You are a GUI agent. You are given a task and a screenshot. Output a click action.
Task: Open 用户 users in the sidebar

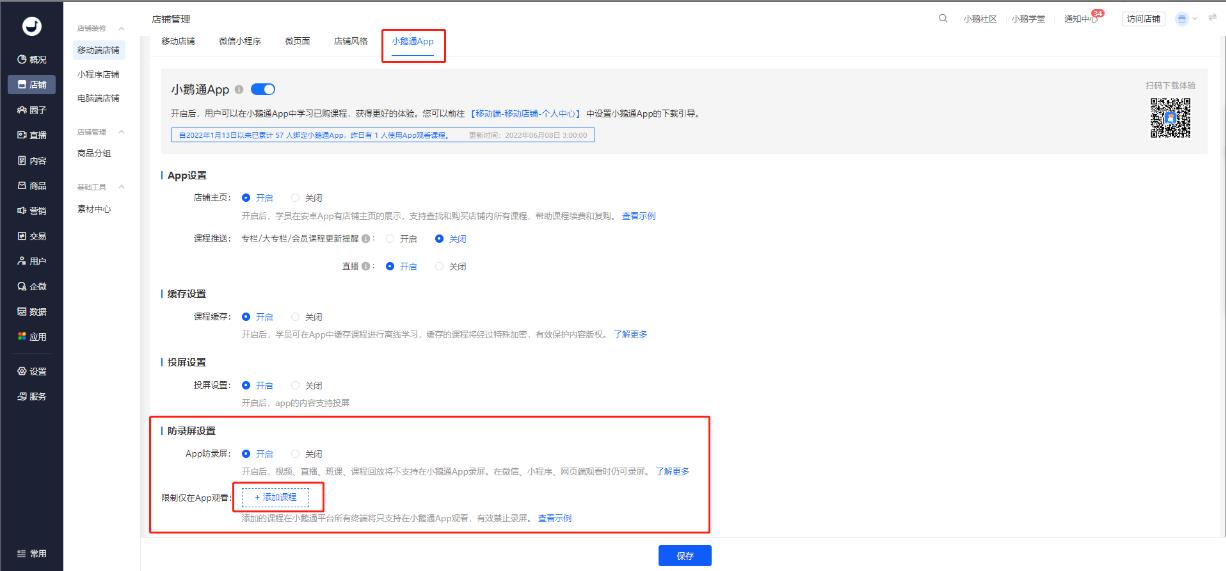click(x=31, y=261)
